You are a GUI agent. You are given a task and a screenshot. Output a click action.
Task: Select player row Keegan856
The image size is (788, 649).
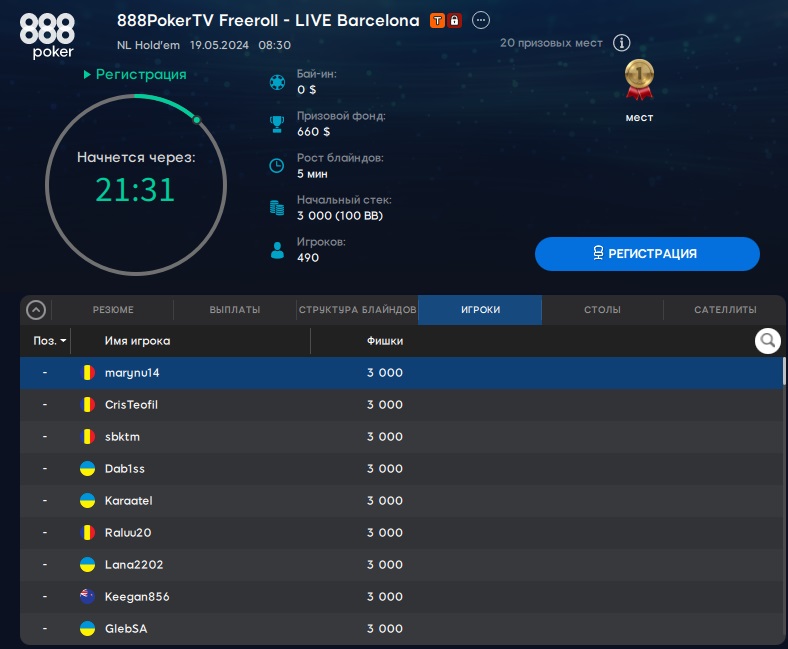(401, 597)
